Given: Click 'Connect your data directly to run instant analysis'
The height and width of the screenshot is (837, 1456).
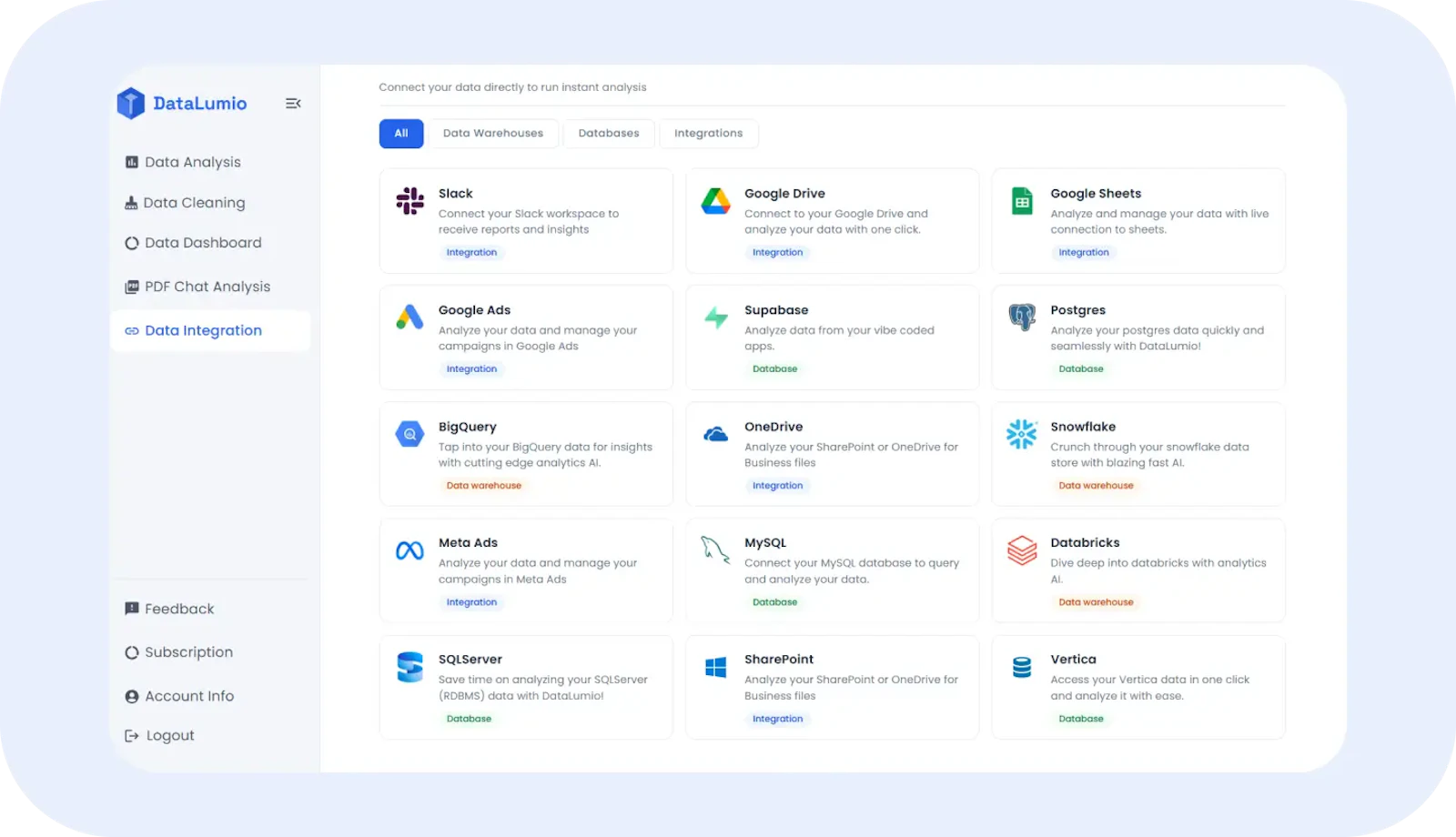Looking at the screenshot, I should [x=512, y=87].
